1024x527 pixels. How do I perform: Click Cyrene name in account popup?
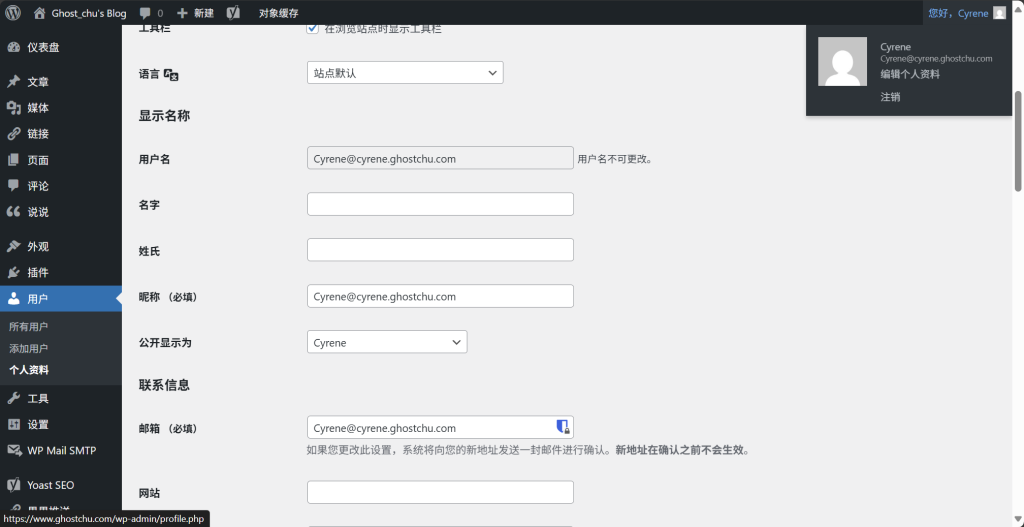(x=895, y=47)
